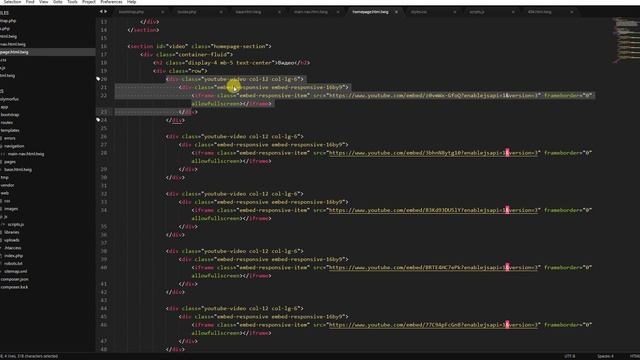The image size is (640, 360).
Task: Expand the errors folder in sidebar
Action: 9,138
